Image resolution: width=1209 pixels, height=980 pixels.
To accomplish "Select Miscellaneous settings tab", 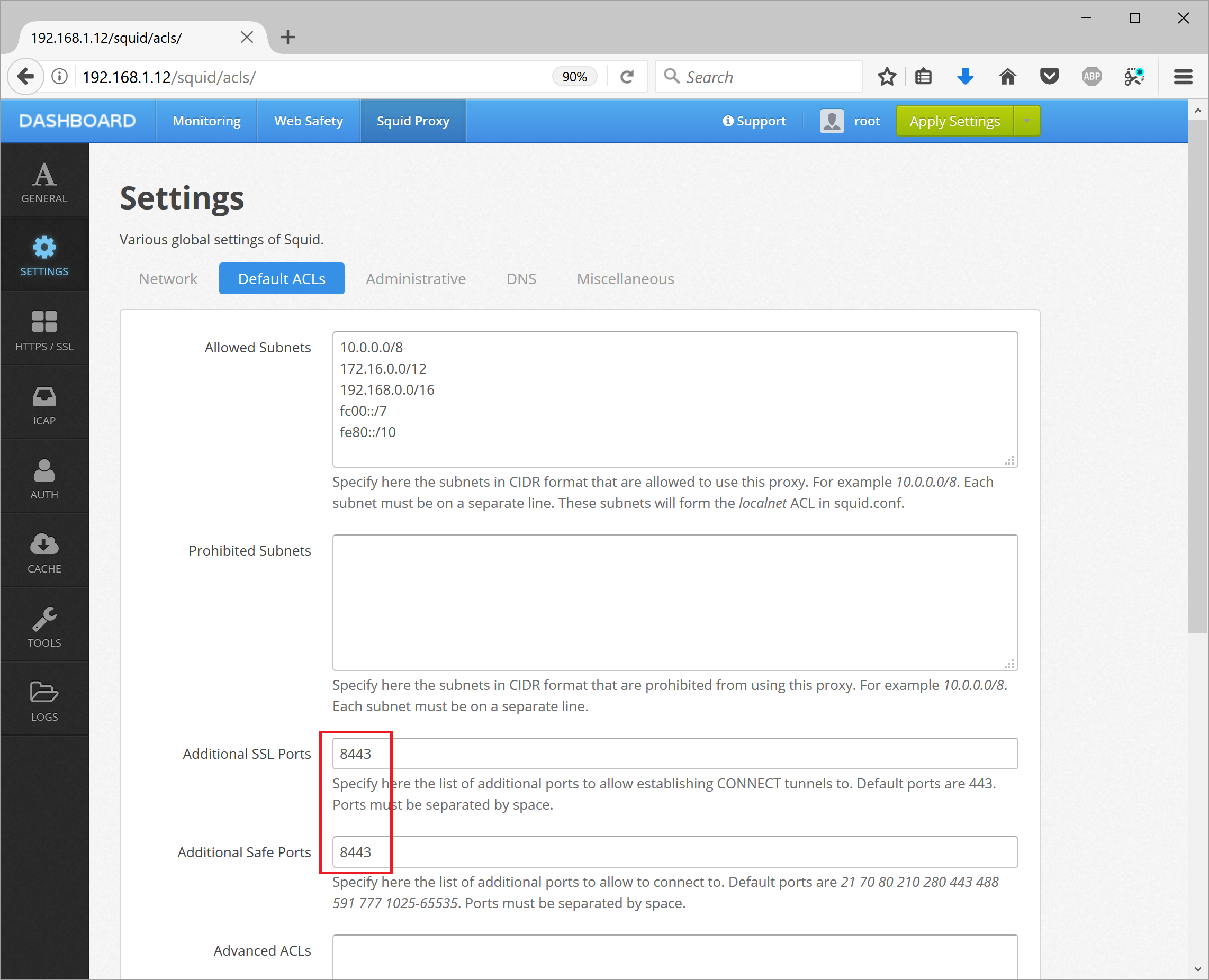I will click(626, 279).
